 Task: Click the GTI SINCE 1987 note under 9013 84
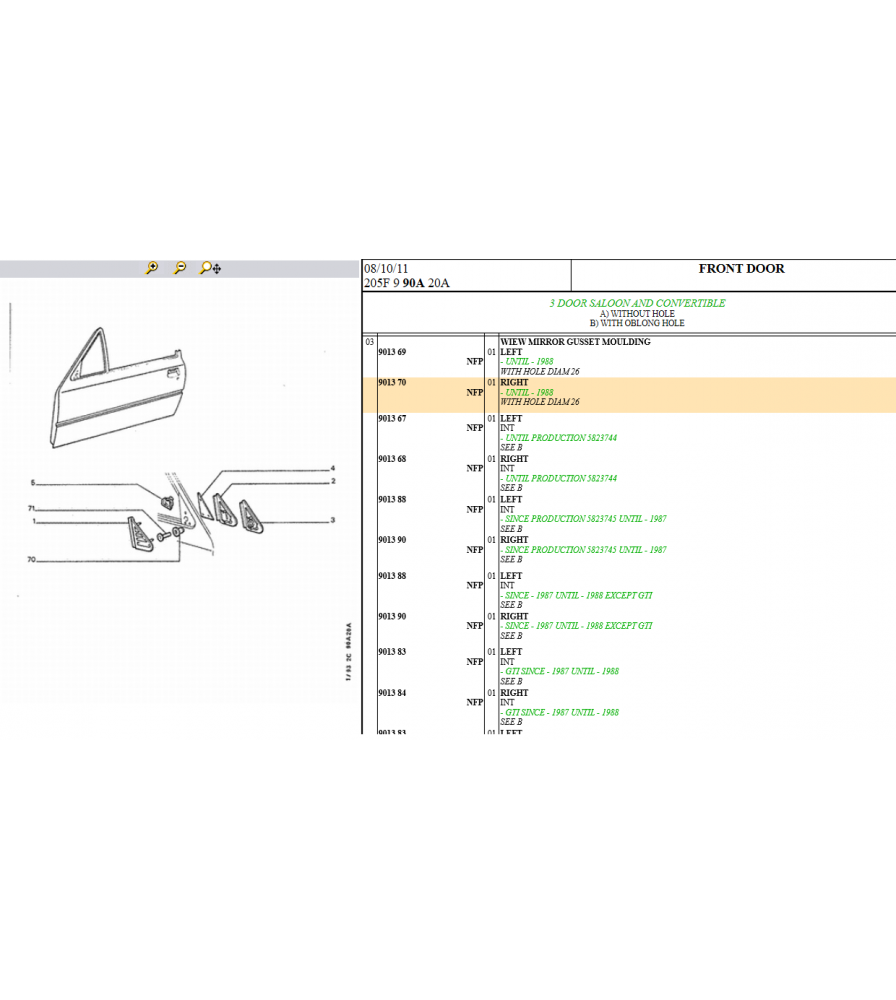[x=561, y=712]
